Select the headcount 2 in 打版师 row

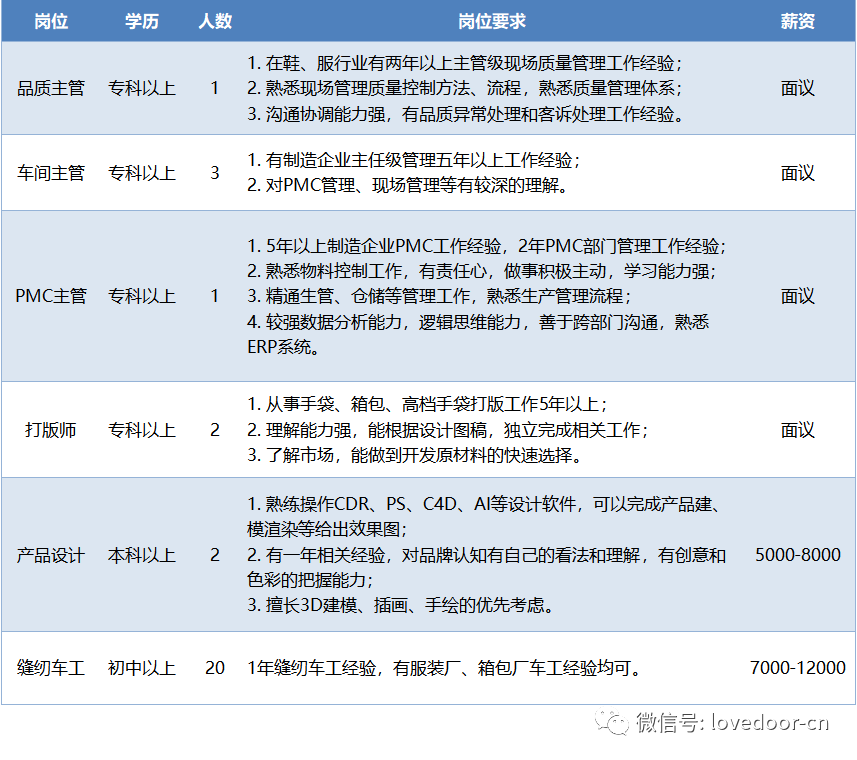pos(215,430)
